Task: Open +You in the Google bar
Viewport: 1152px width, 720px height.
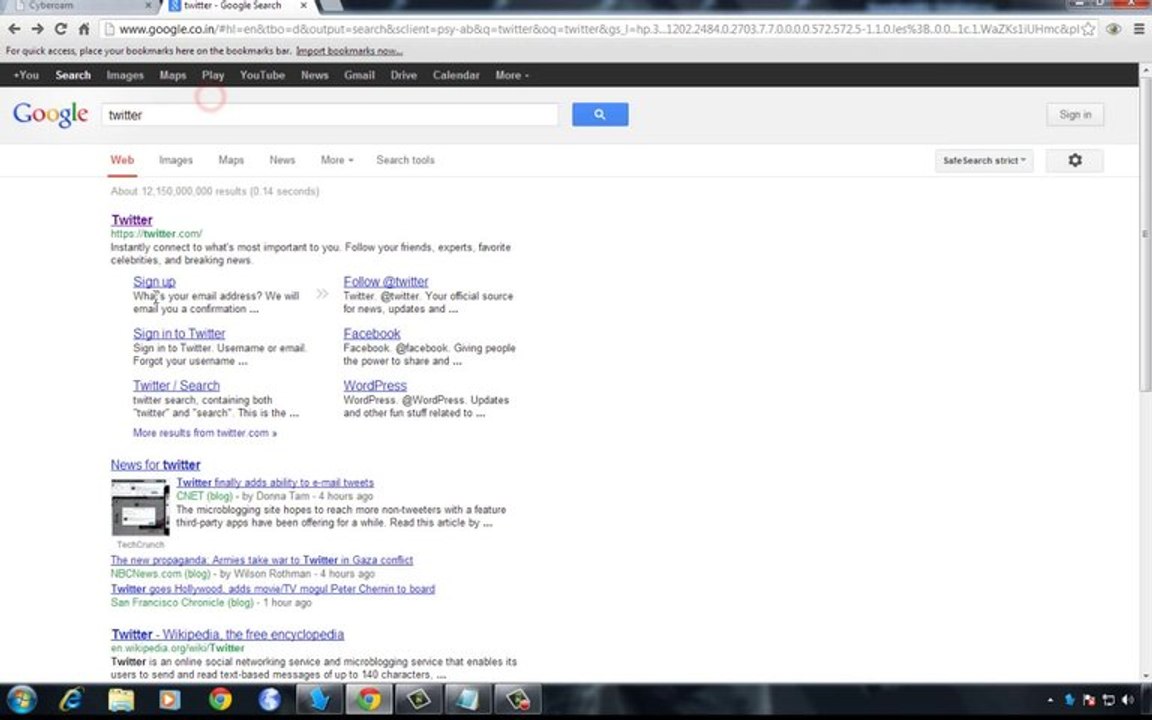Action: [26, 75]
